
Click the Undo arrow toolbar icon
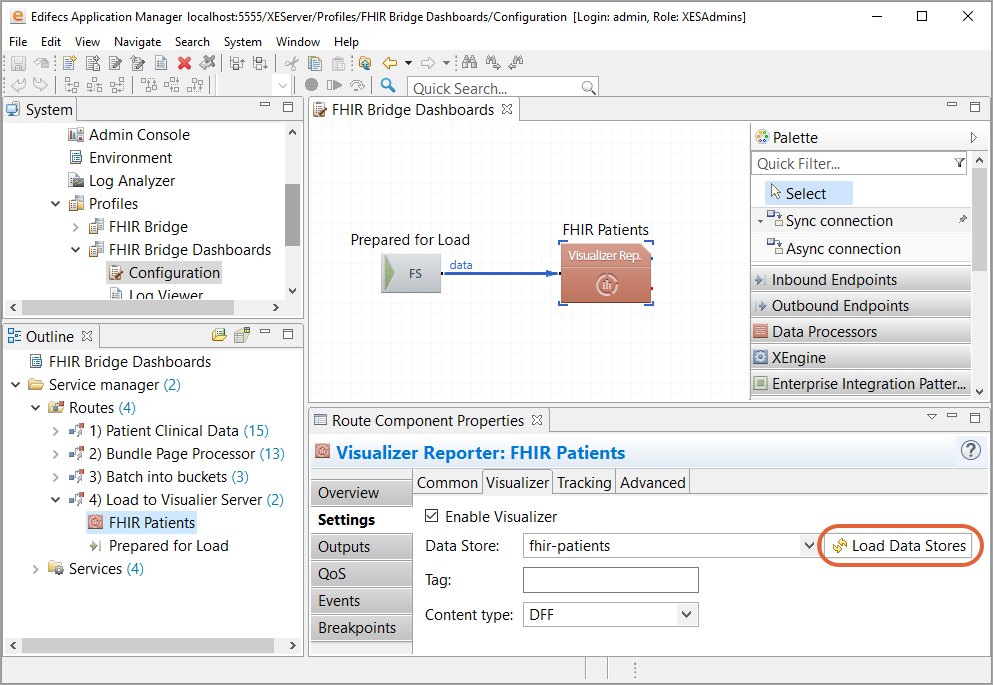tap(18, 85)
